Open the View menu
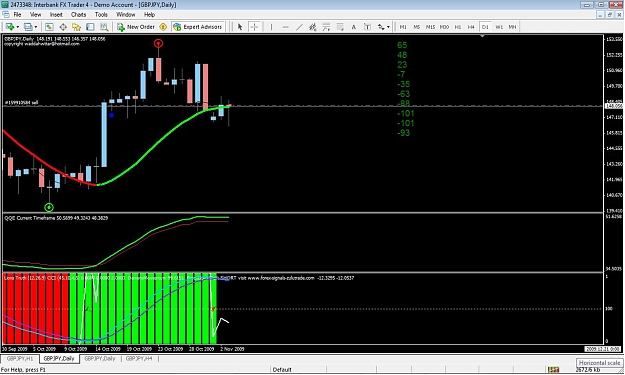 (35, 14)
